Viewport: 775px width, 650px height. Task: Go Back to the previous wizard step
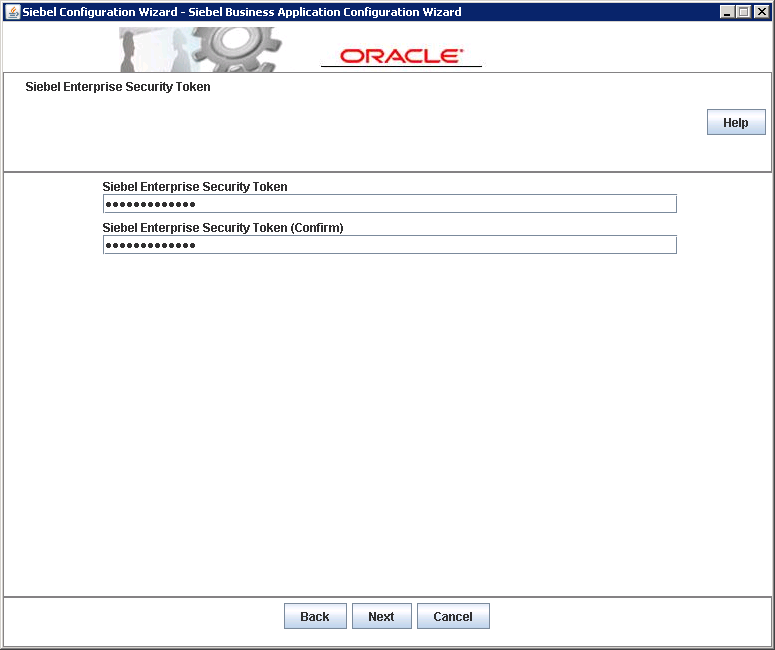[x=315, y=616]
